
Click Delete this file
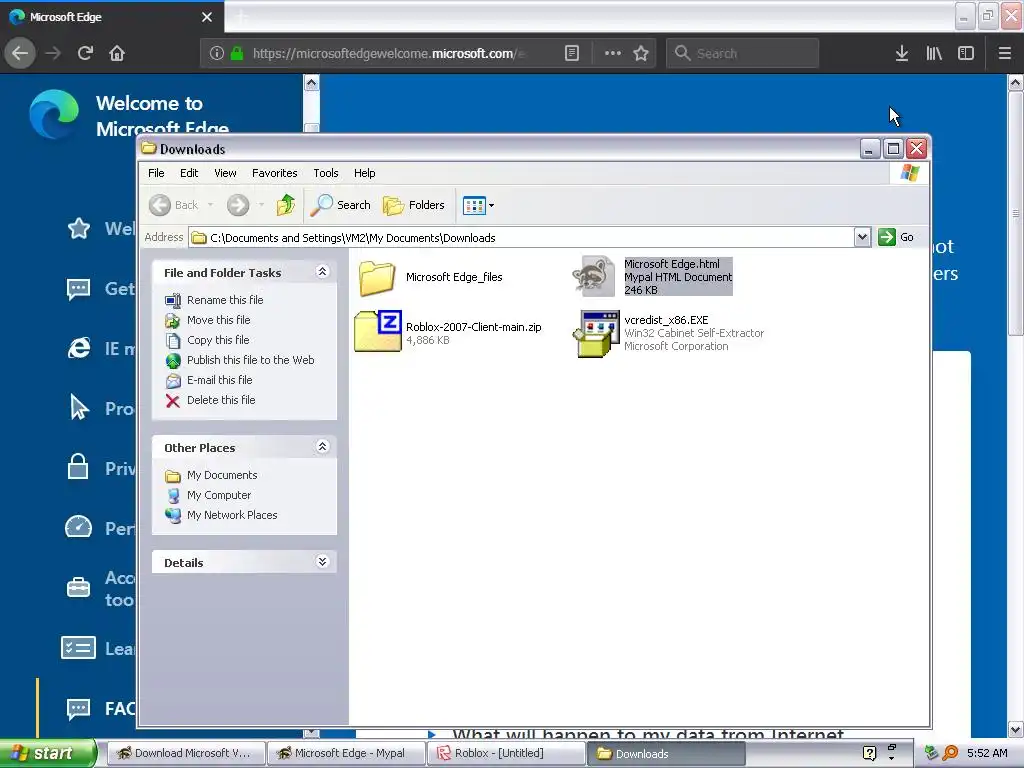pyautogui.click(x=221, y=400)
